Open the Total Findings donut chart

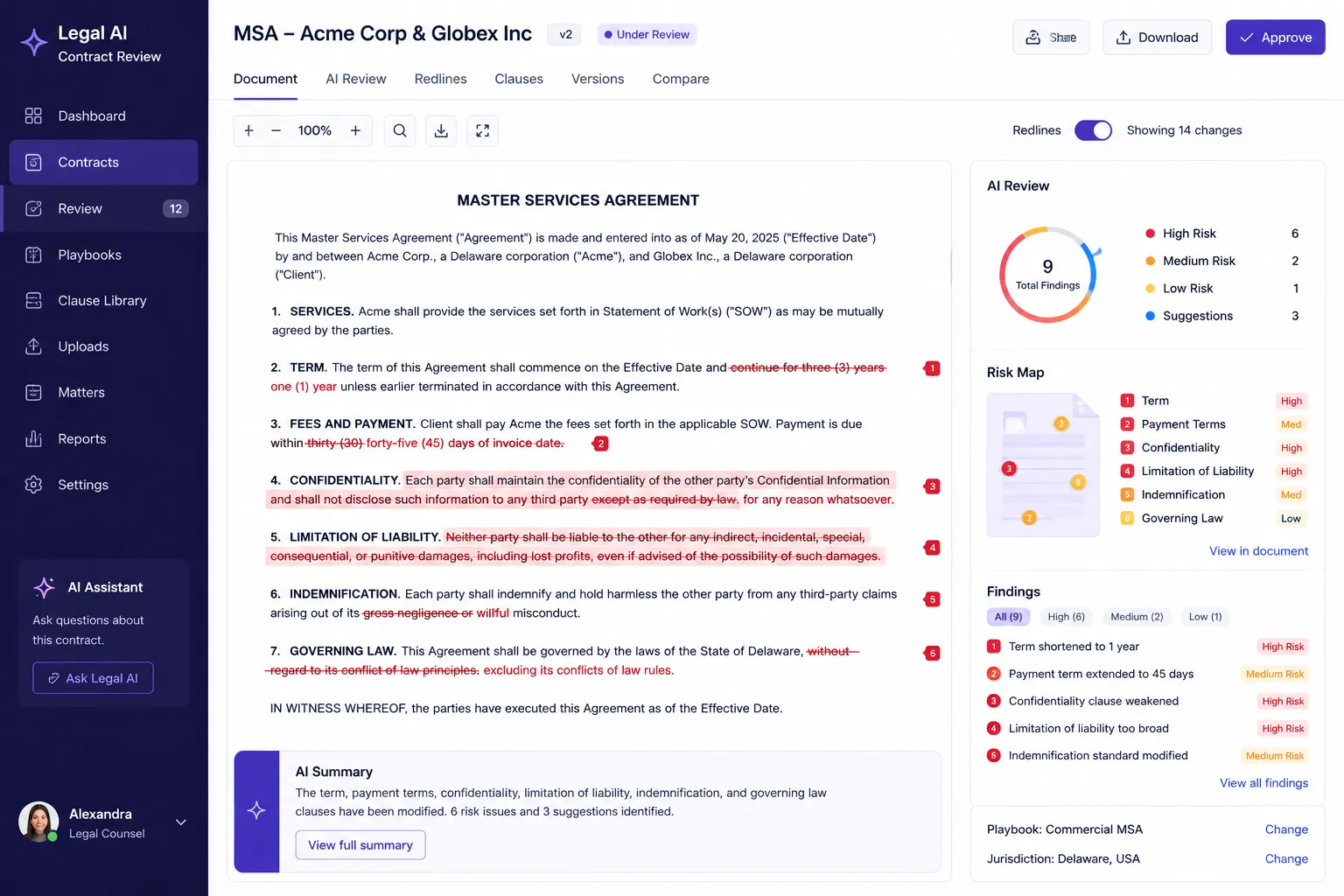click(x=1048, y=275)
